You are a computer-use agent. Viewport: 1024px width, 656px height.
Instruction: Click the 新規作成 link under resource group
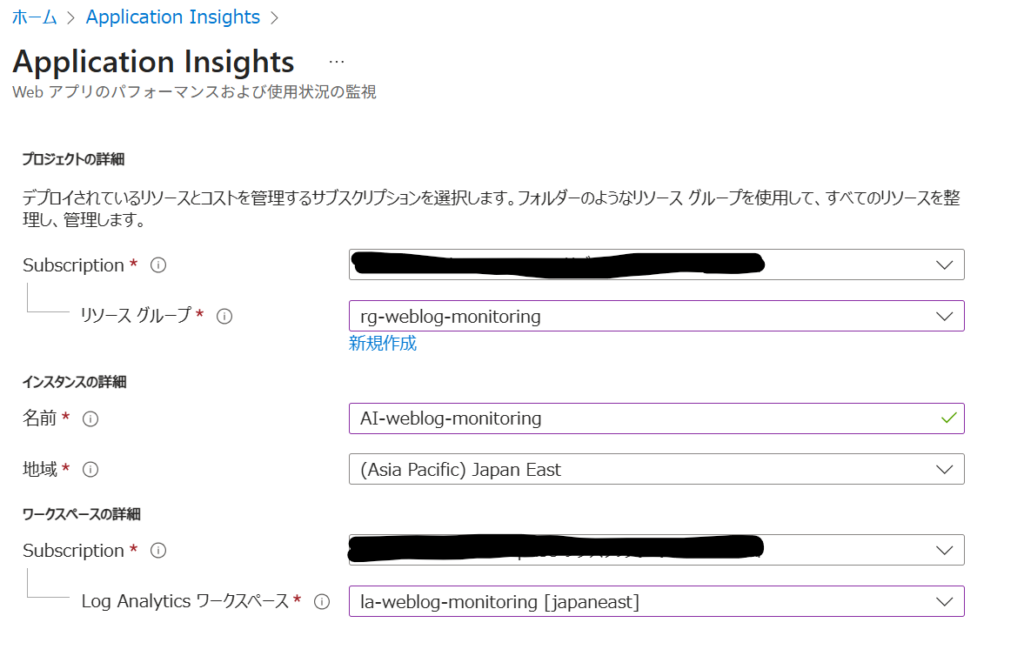click(382, 344)
